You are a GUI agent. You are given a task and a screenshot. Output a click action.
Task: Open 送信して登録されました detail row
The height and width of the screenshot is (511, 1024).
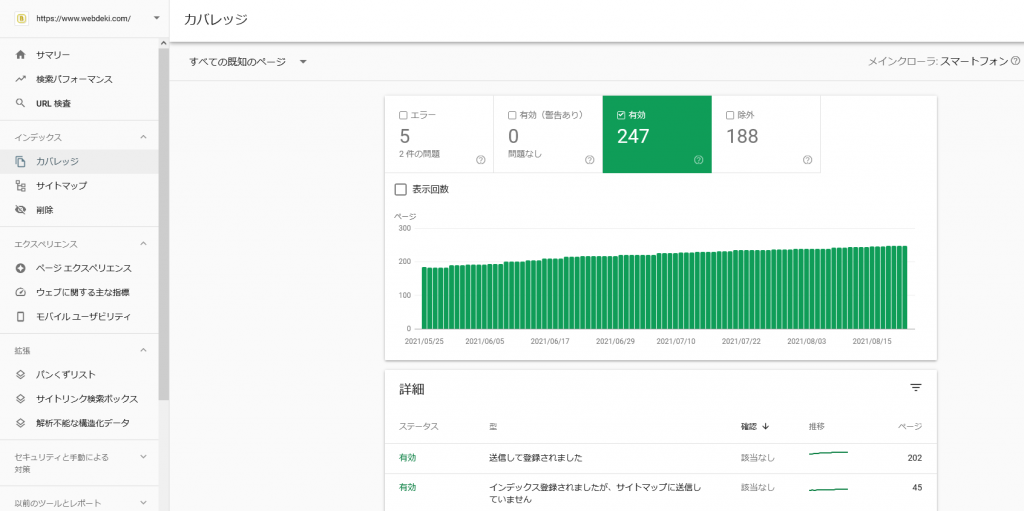pyautogui.click(x=535, y=458)
